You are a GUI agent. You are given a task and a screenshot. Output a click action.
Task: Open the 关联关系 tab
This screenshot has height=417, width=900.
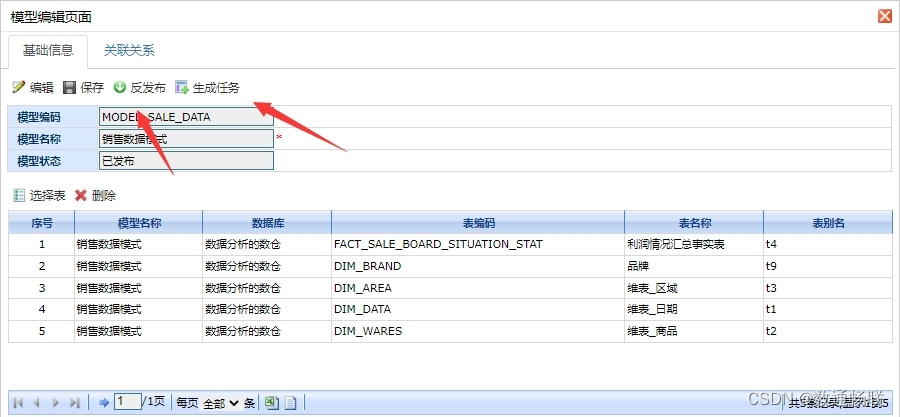click(x=129, y=50)
